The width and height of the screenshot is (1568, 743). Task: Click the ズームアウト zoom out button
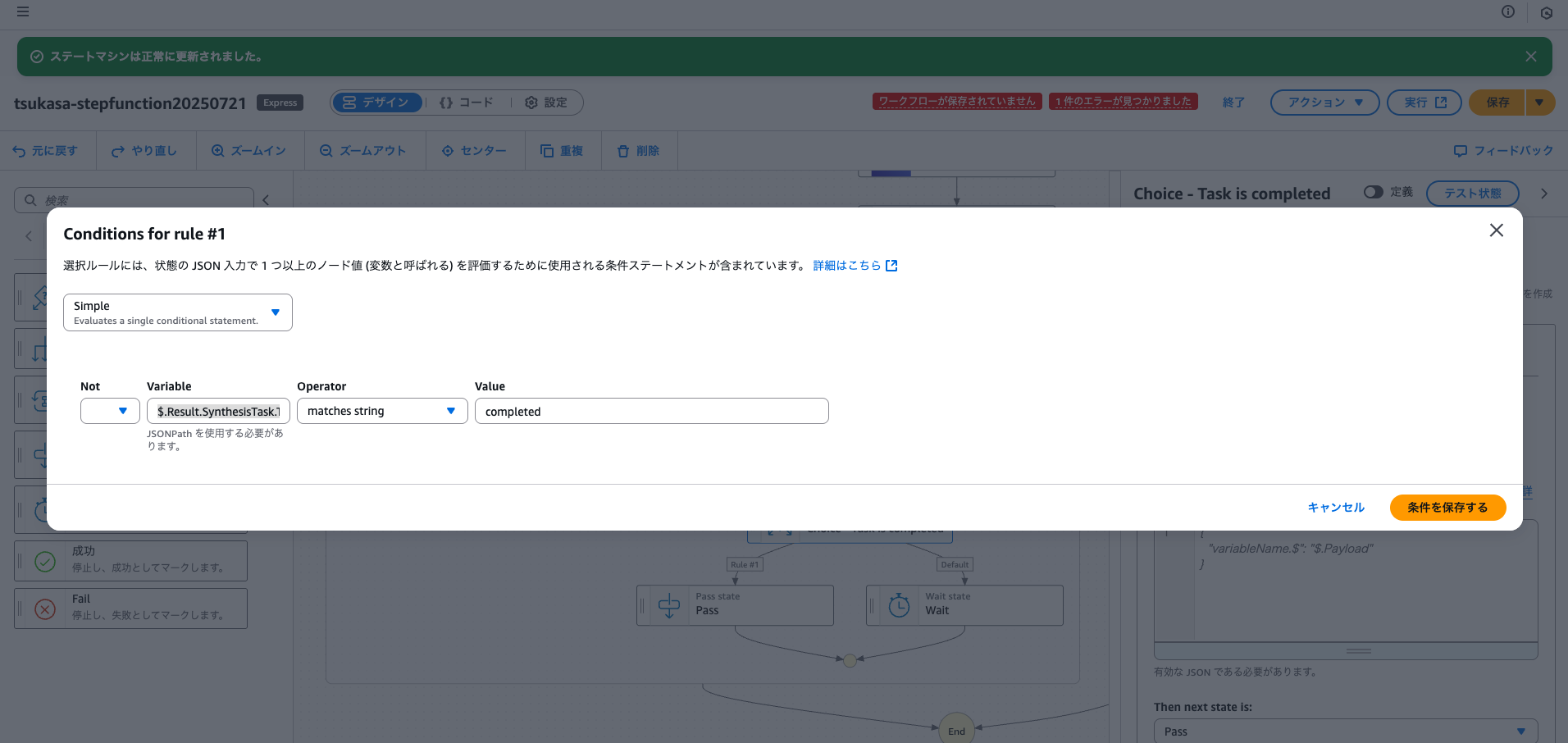(x=363, y=151)
